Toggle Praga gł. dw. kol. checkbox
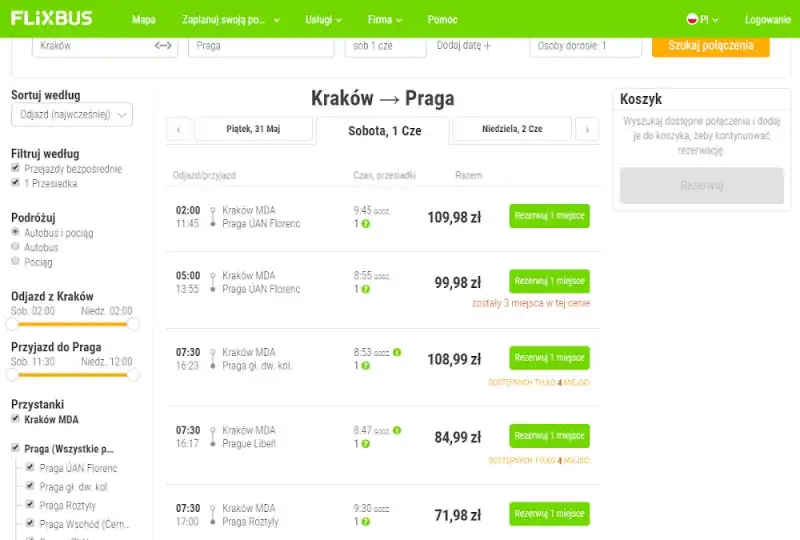Viewport: 800px width, 540px height. [x=30, y=485]
